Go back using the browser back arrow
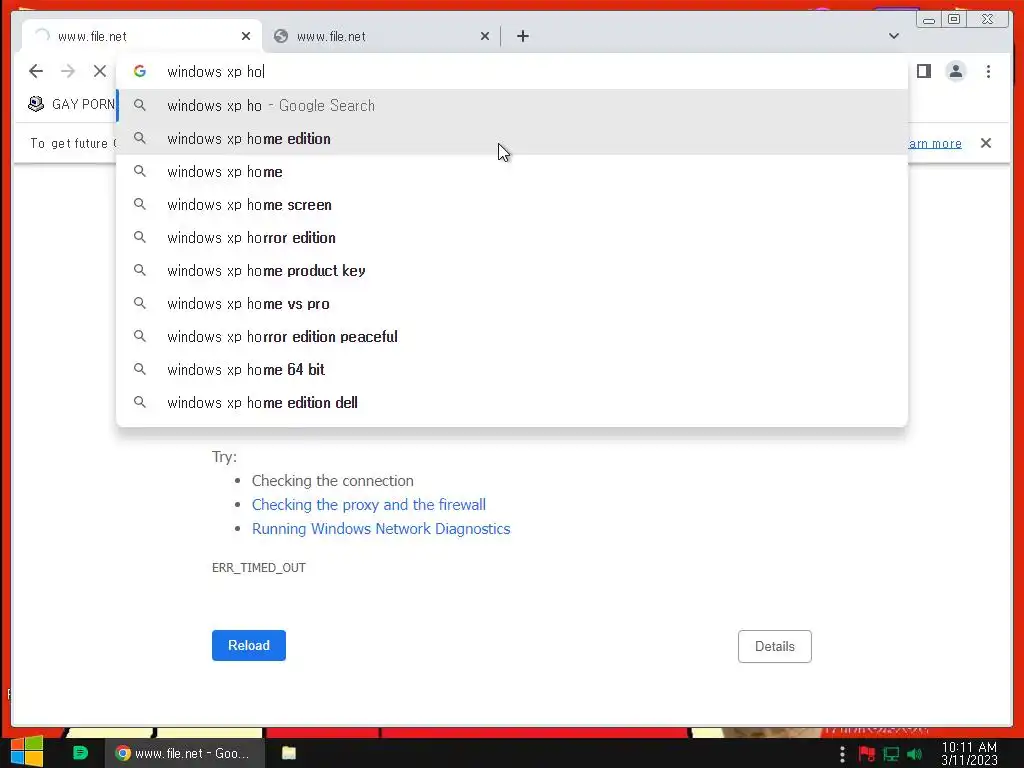The height and width of the screenshot is (768, 1024). (x=36, y=71)
